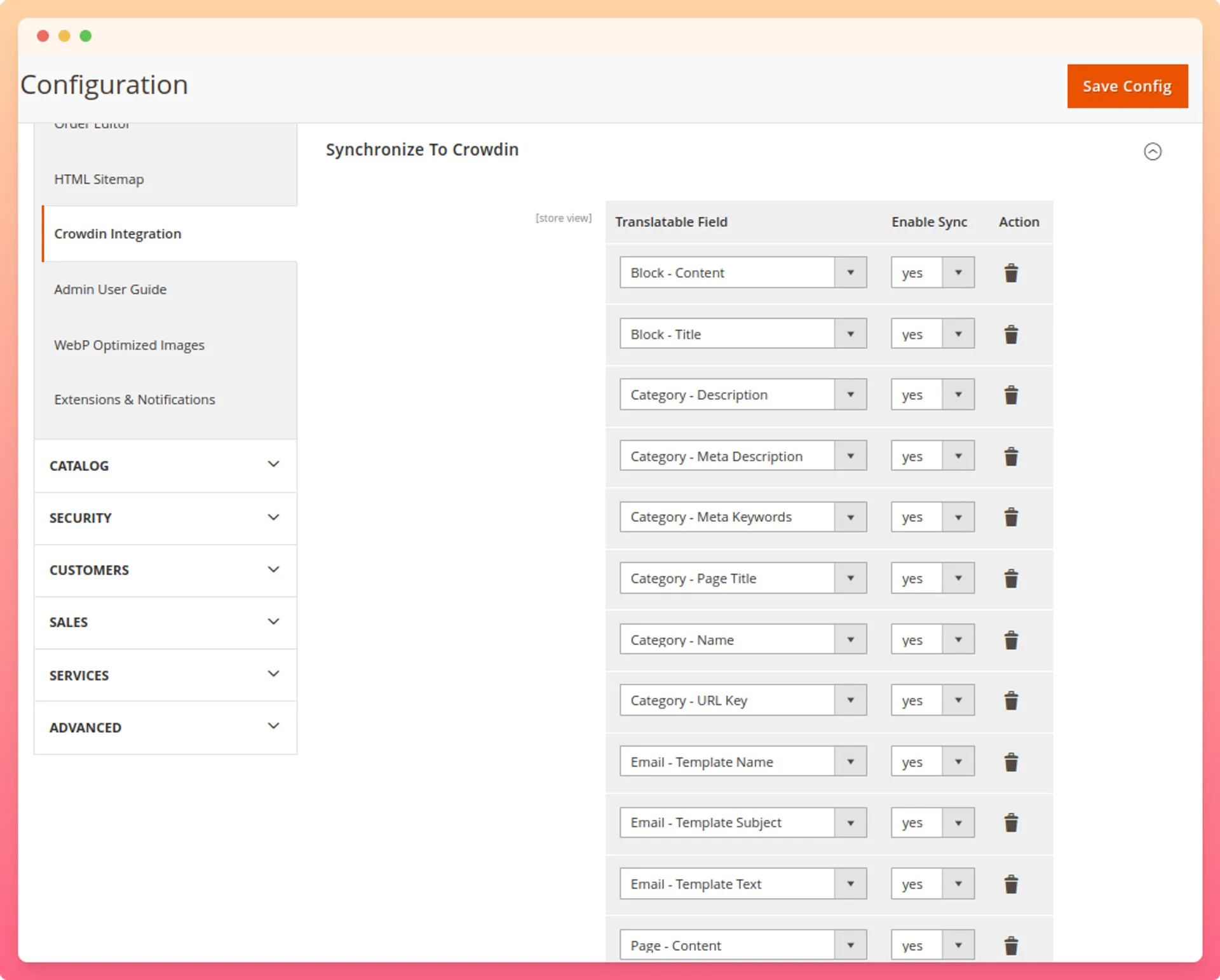Set Enable Sync for Email - Template Name
The height and width of the screenshot is (980, 1220).
pos(932,761)
